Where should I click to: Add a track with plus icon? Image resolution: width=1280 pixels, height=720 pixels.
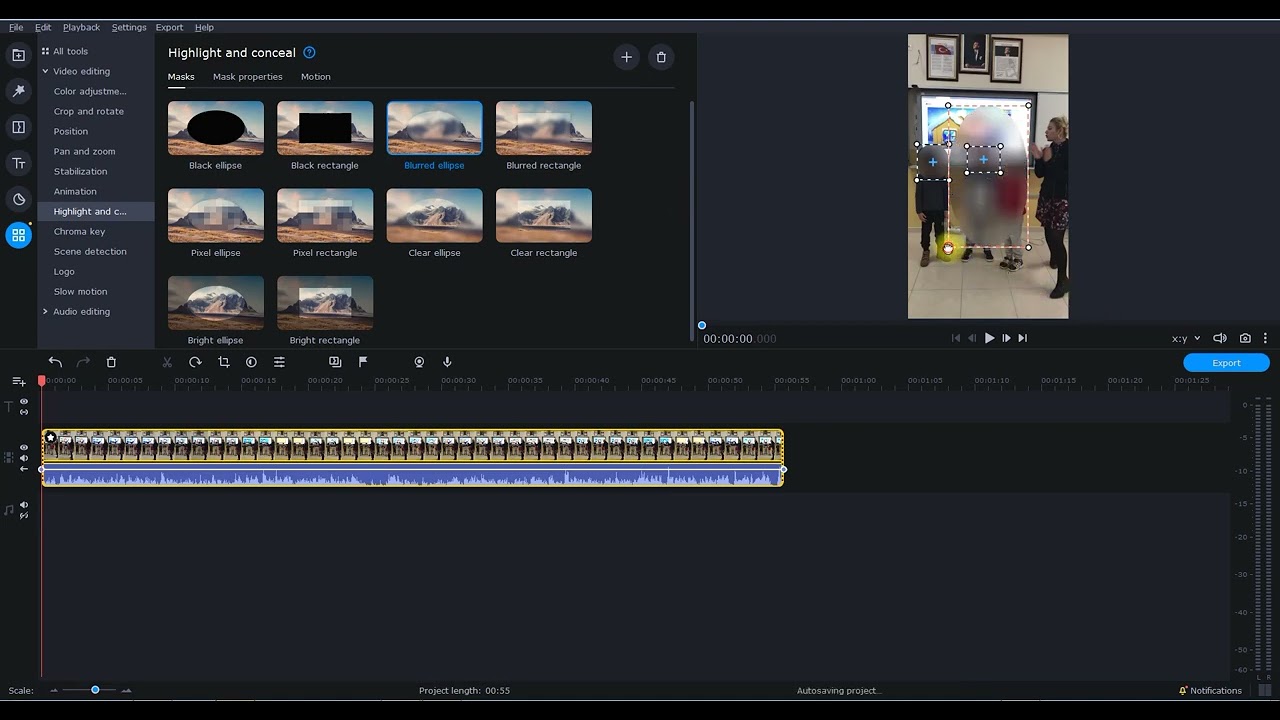(x=18, y=381)
